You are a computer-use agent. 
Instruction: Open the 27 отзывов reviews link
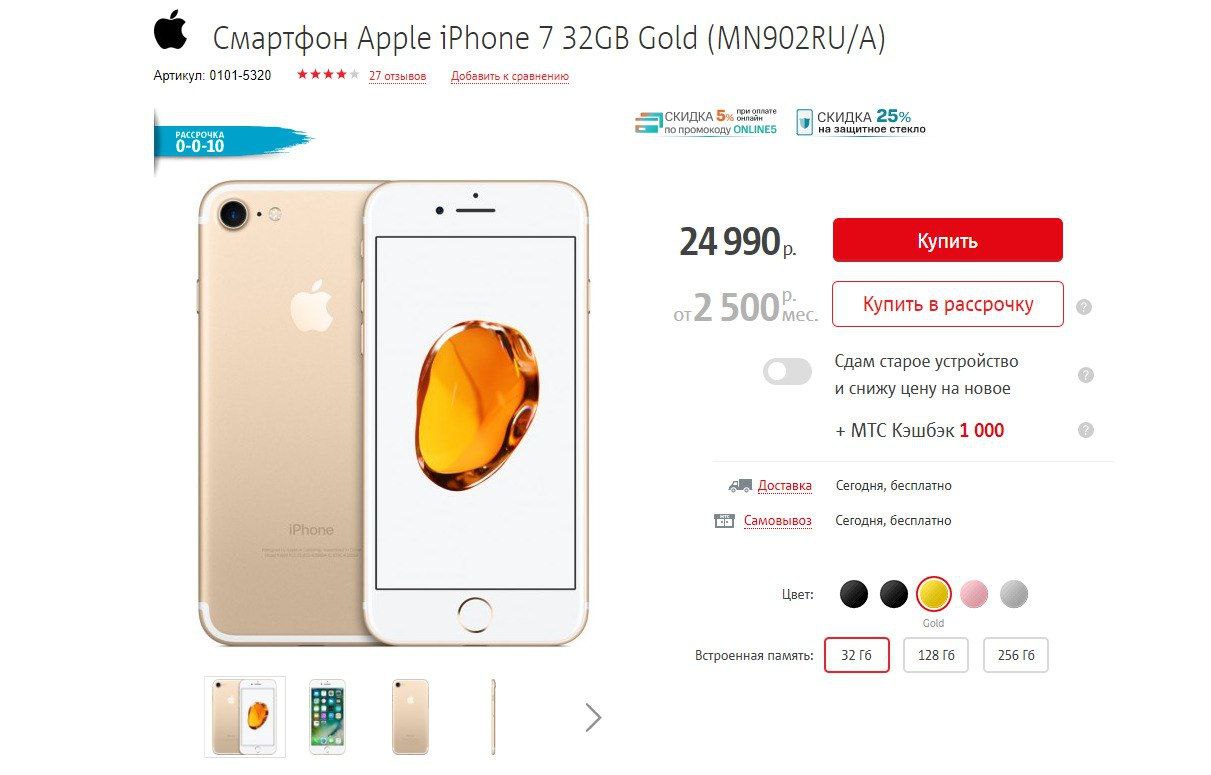point(398,76)
